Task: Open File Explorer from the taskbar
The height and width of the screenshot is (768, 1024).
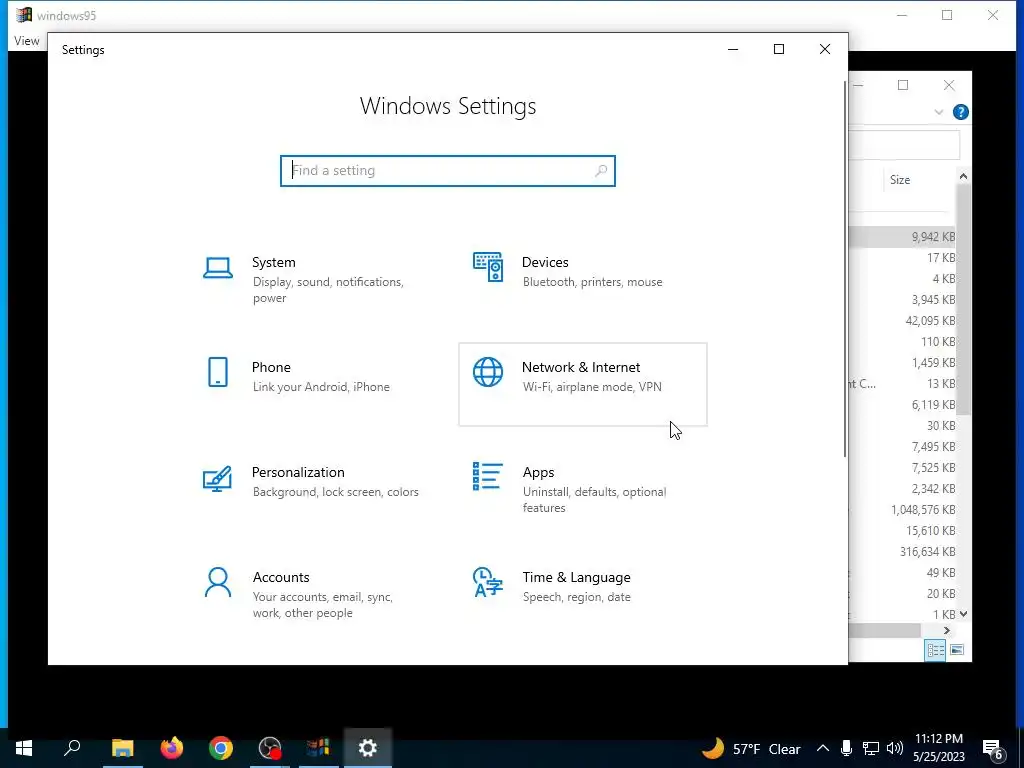Action: coord(122,748)
